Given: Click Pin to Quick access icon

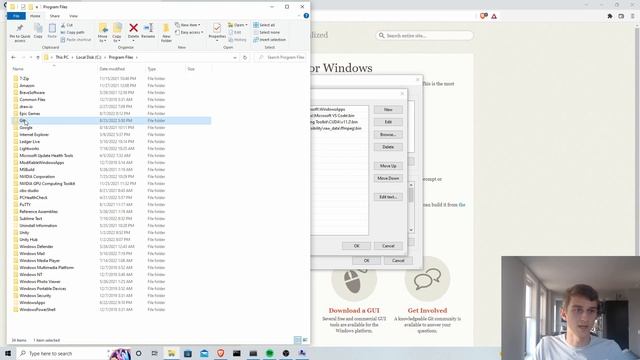Looking at the screenshot, I should pos(20,33).
